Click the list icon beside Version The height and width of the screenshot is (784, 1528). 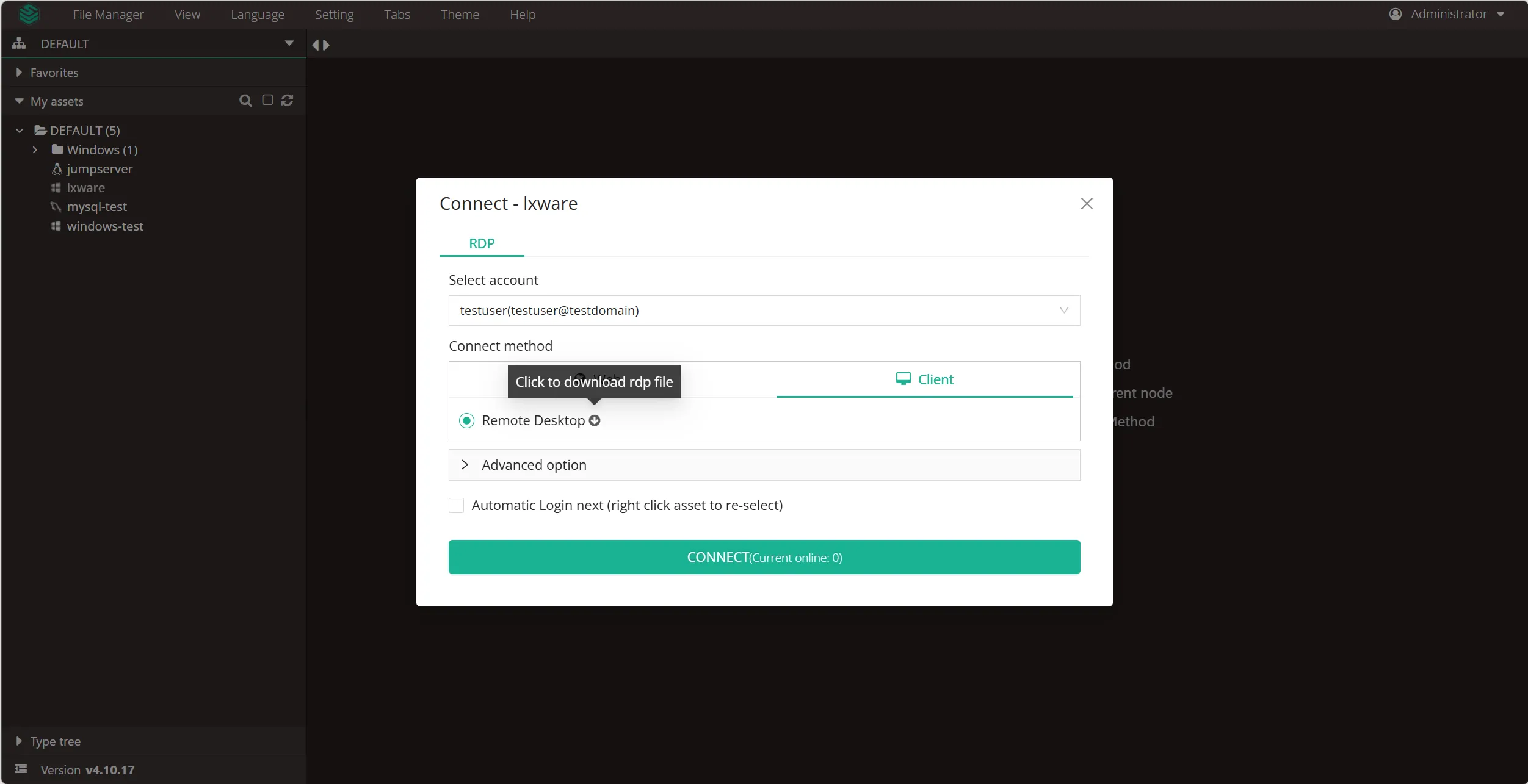(21, 769)
